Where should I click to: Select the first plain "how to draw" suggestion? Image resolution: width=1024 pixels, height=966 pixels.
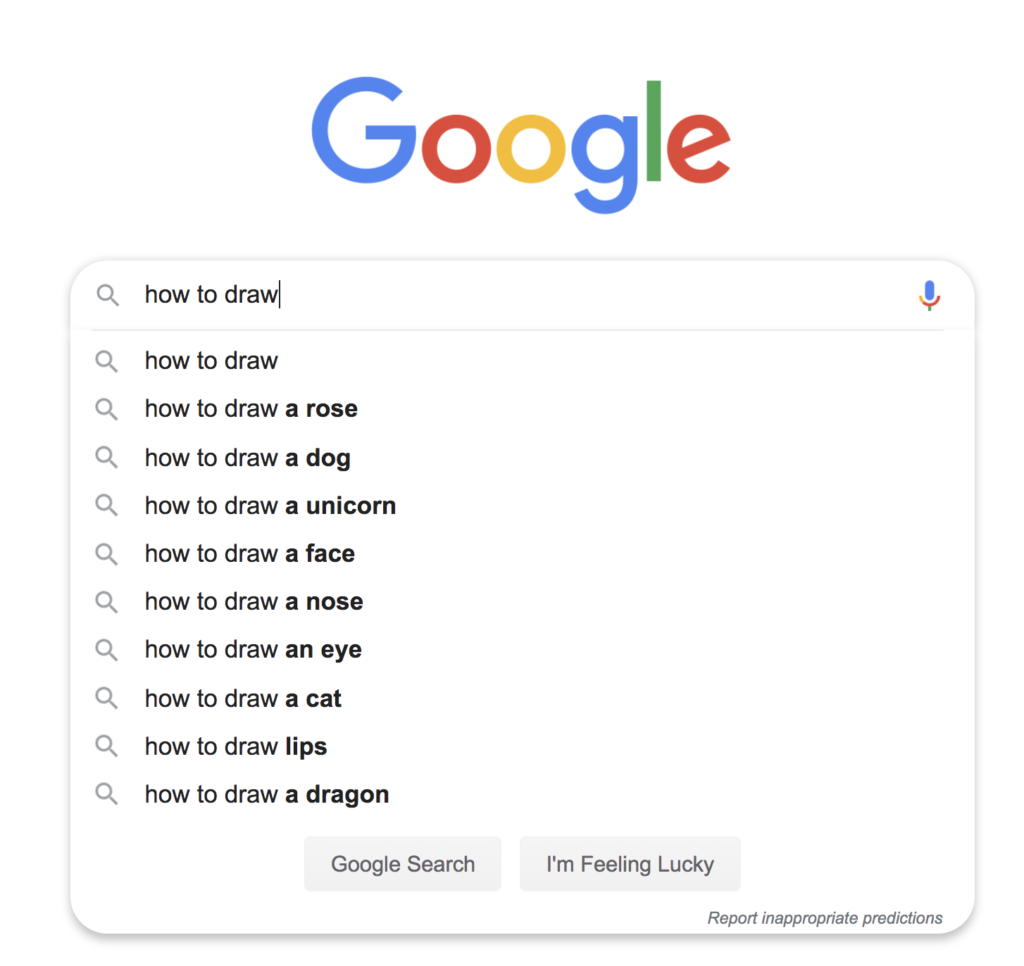pos(211,361)
